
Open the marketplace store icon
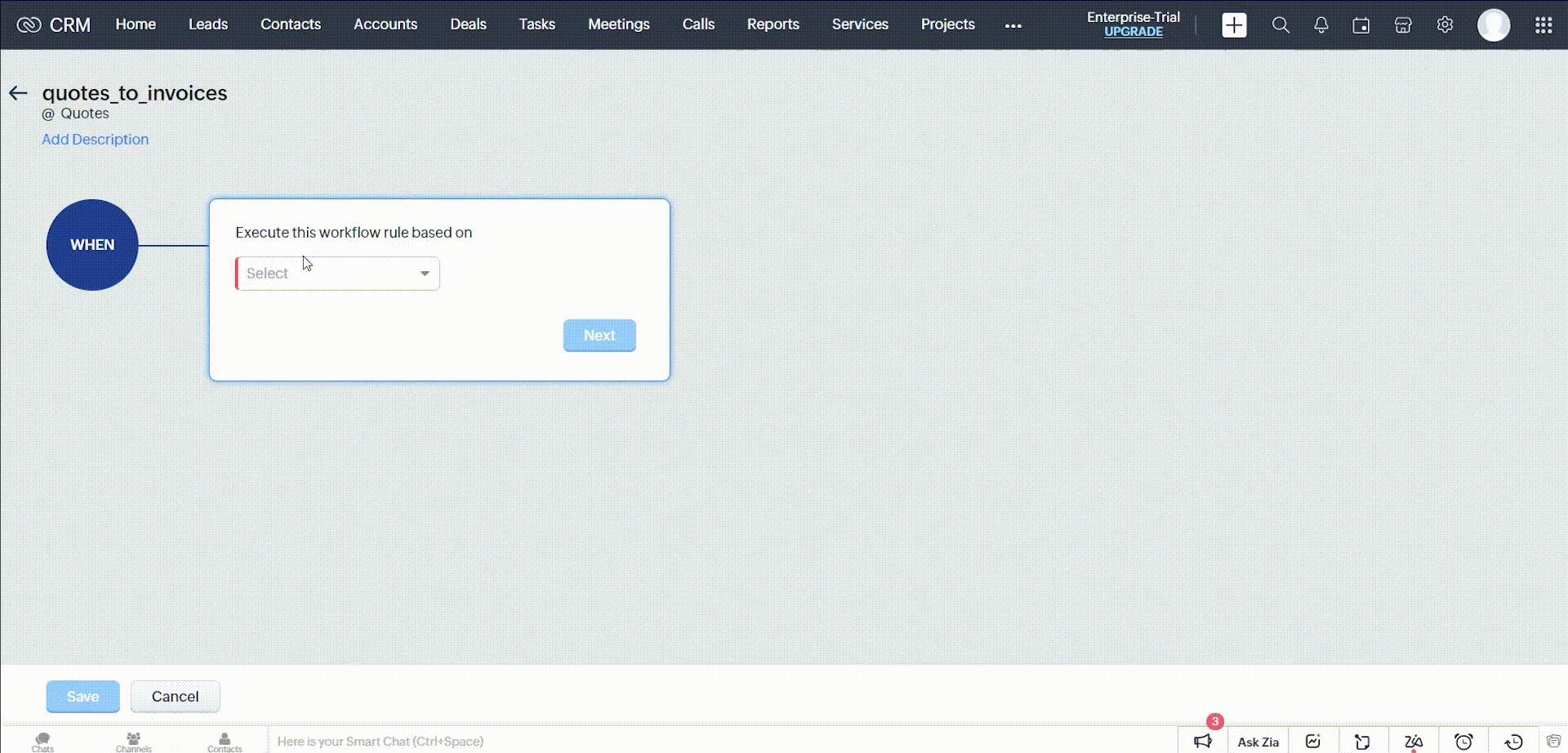pyautogui.click(x=1403, y=25)
